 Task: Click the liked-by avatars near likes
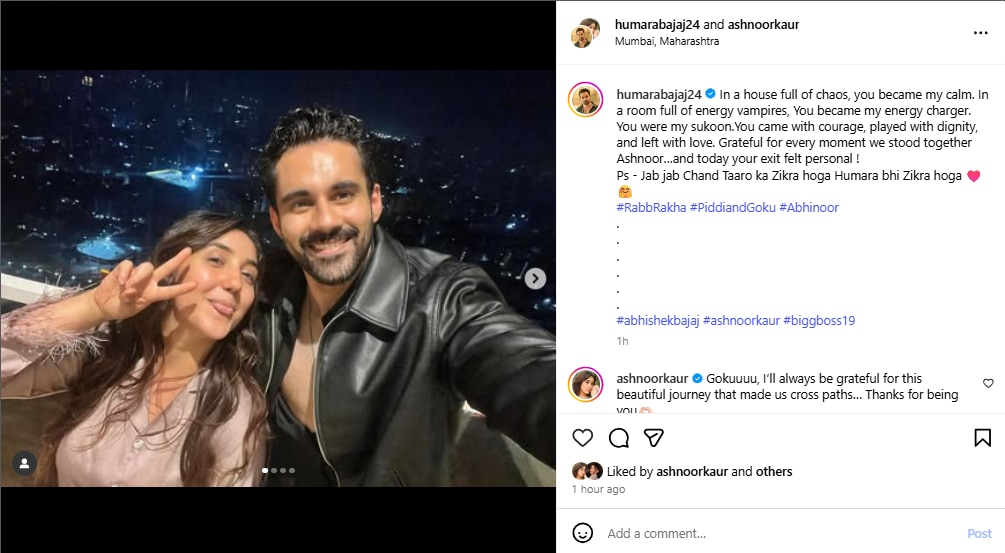586,471
